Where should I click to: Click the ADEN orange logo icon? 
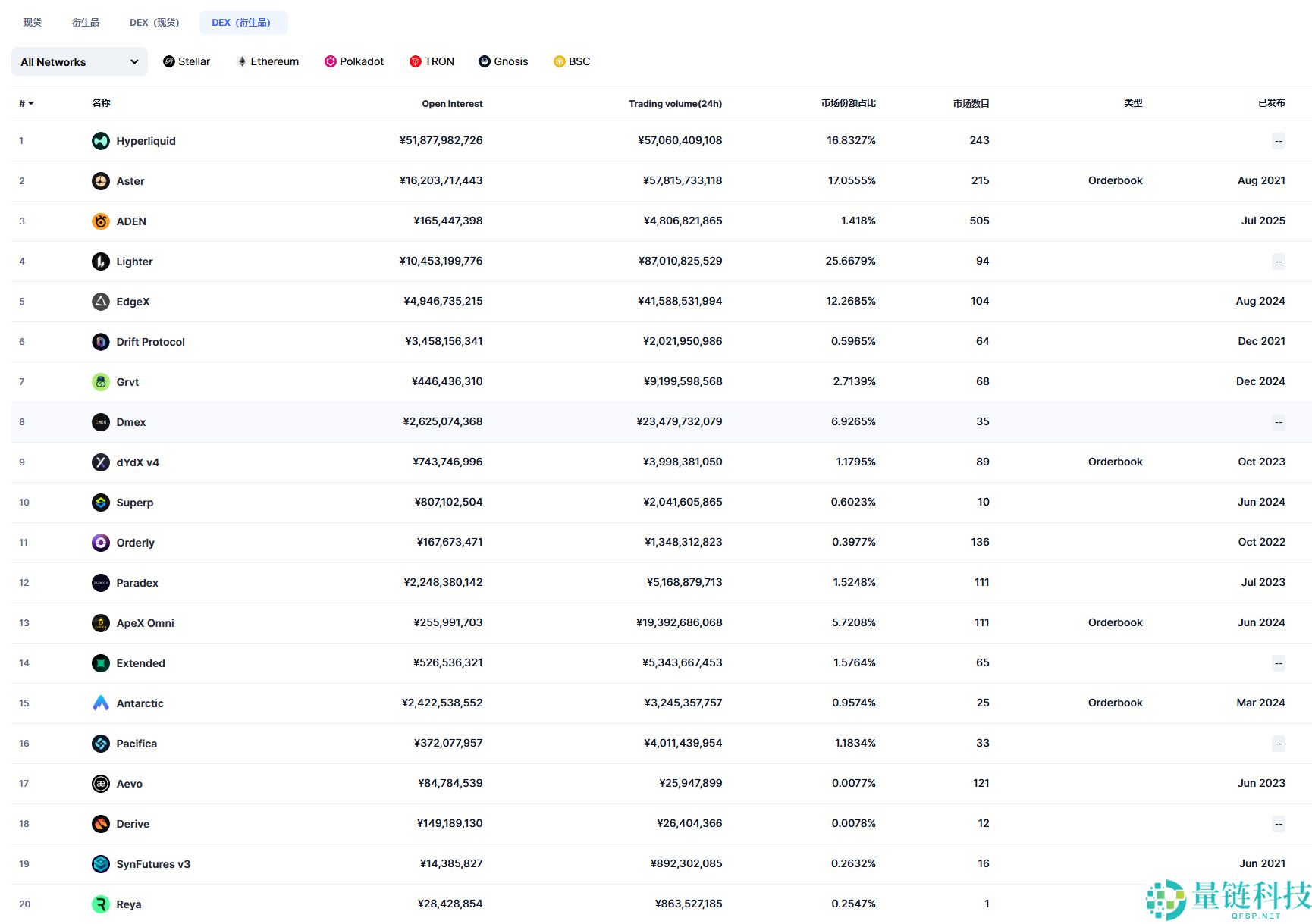101,221
